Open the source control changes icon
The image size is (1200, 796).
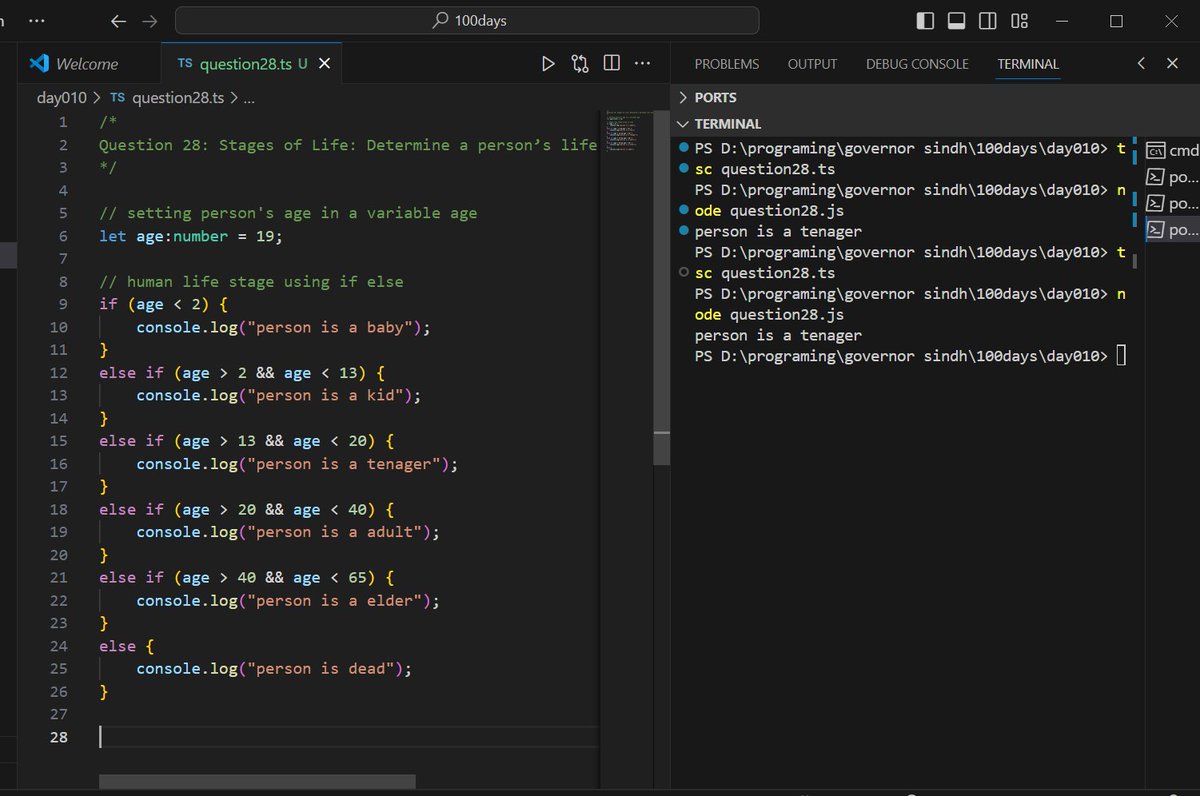pyautogui.click(x=580, y=64)
